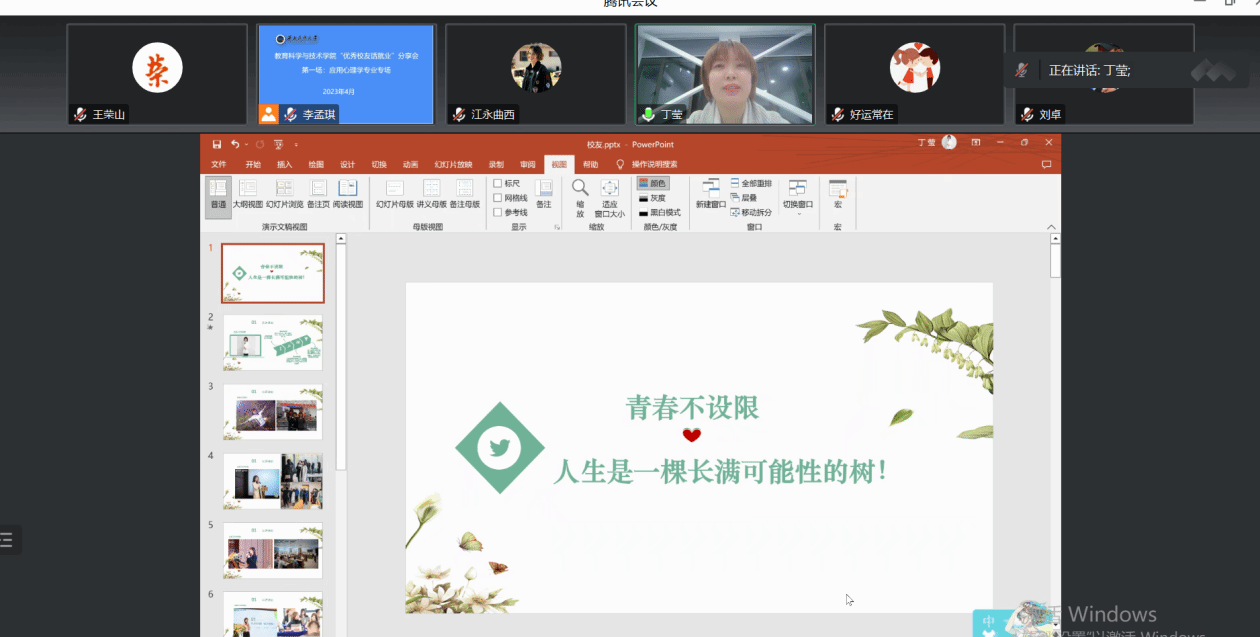This screenshot has height=637, width=1260.
Task: Open the Insert (插入) ribbon tab
Action: tap(284, 165)
